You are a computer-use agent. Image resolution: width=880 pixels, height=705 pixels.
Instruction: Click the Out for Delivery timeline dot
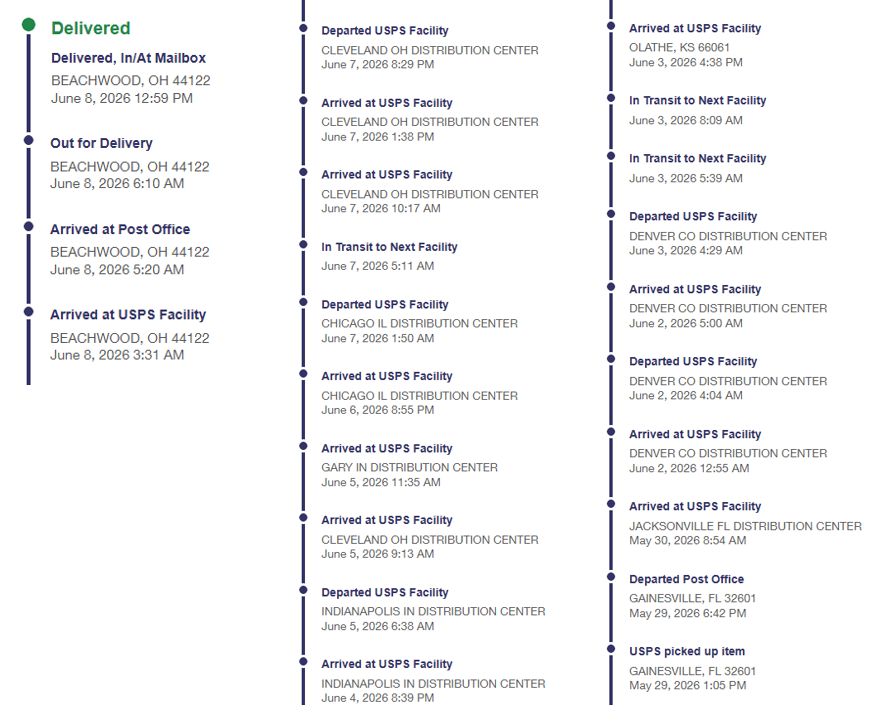point(29,140)
